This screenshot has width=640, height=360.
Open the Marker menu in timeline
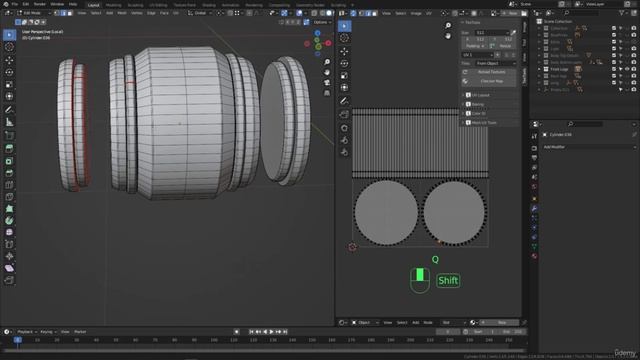pos(80,332)
